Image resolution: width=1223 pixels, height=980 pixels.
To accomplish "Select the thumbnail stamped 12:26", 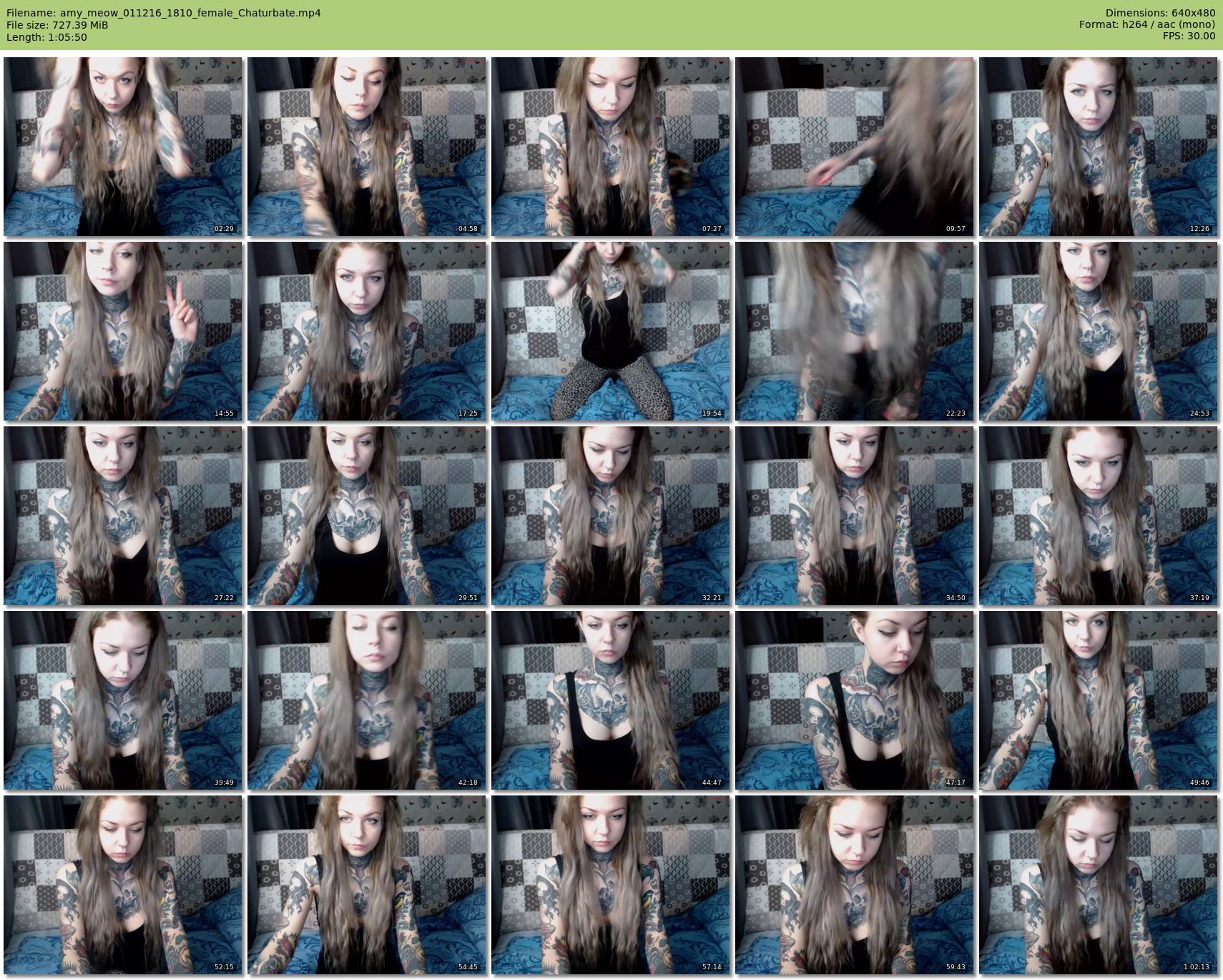I will pyautogui.click(x=1099, y=147).
